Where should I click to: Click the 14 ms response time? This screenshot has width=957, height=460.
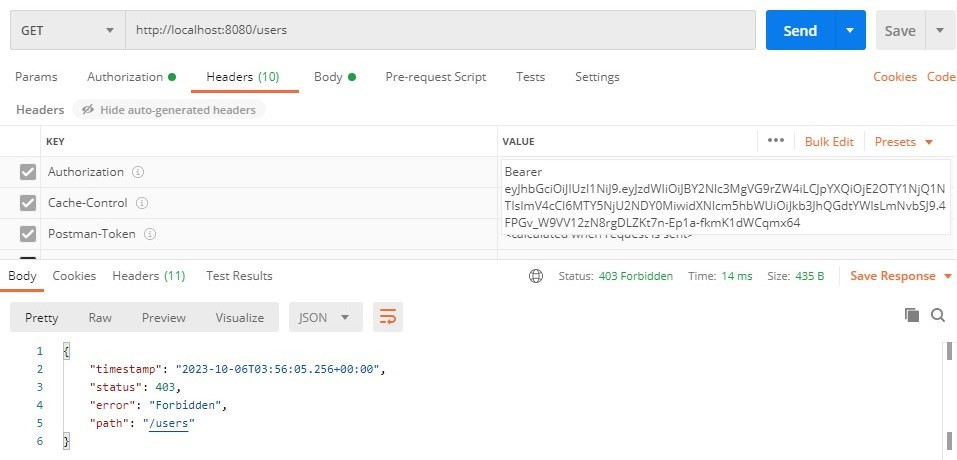[x=736, y=276]
